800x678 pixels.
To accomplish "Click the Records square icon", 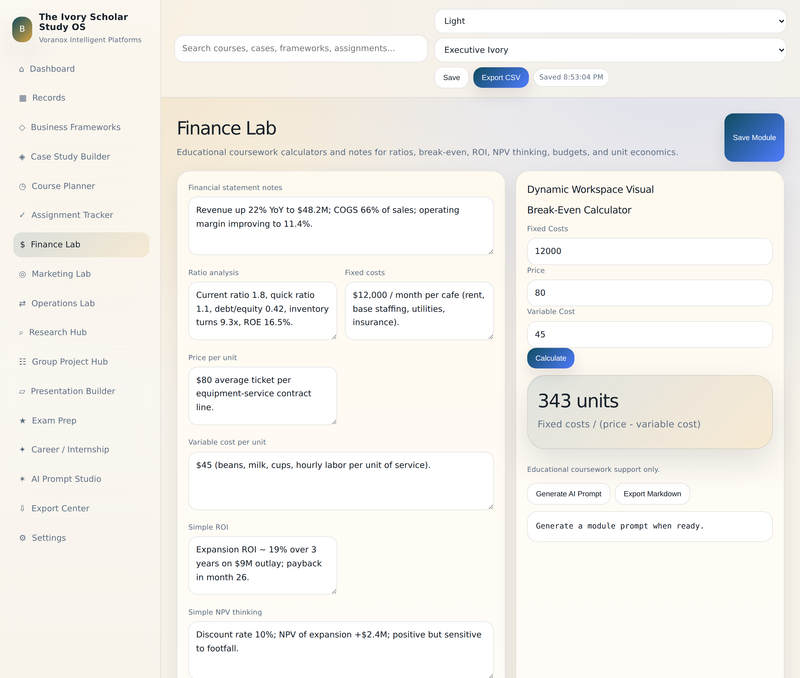I will point(22,98).
